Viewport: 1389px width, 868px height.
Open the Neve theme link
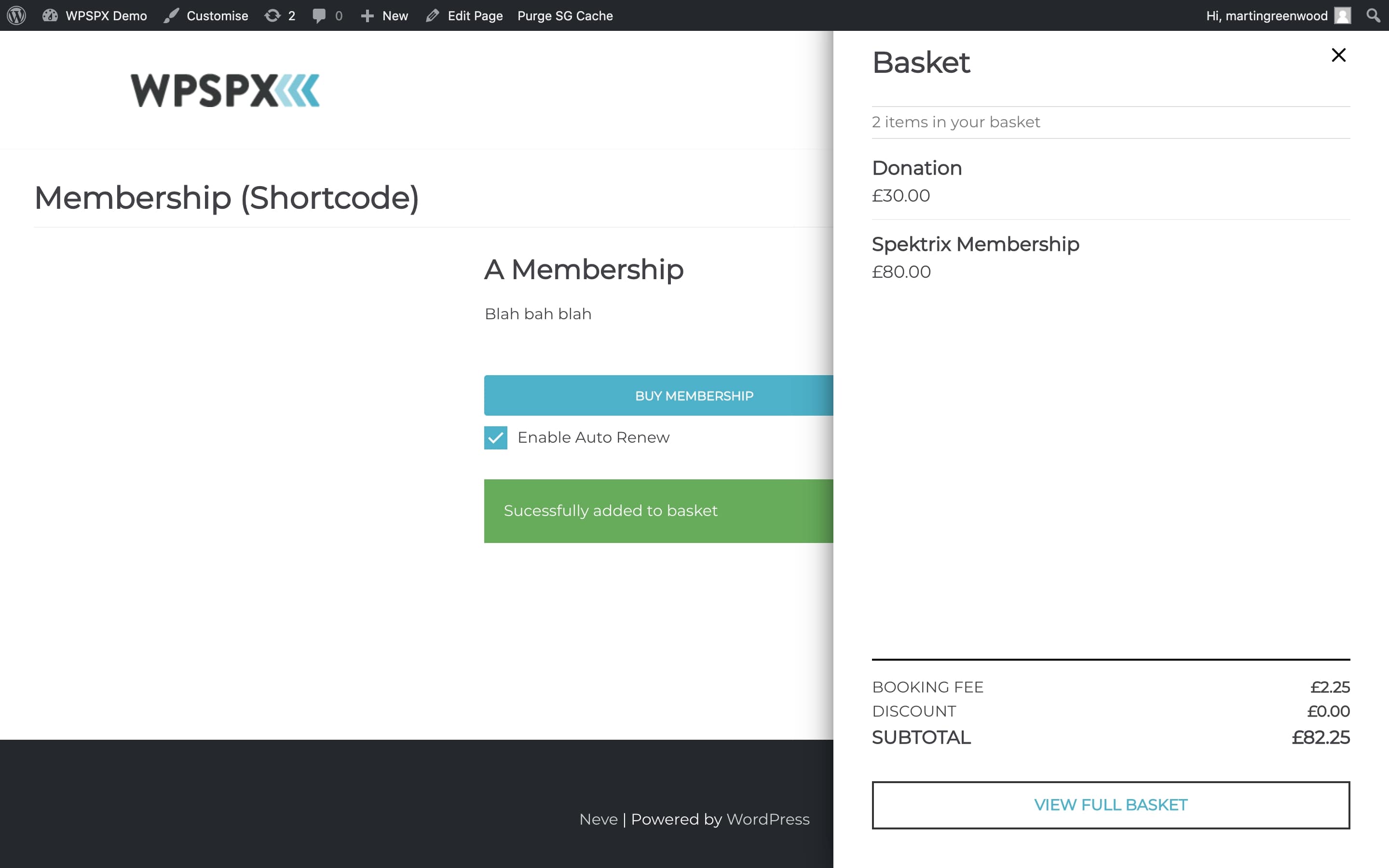[598, 819]
